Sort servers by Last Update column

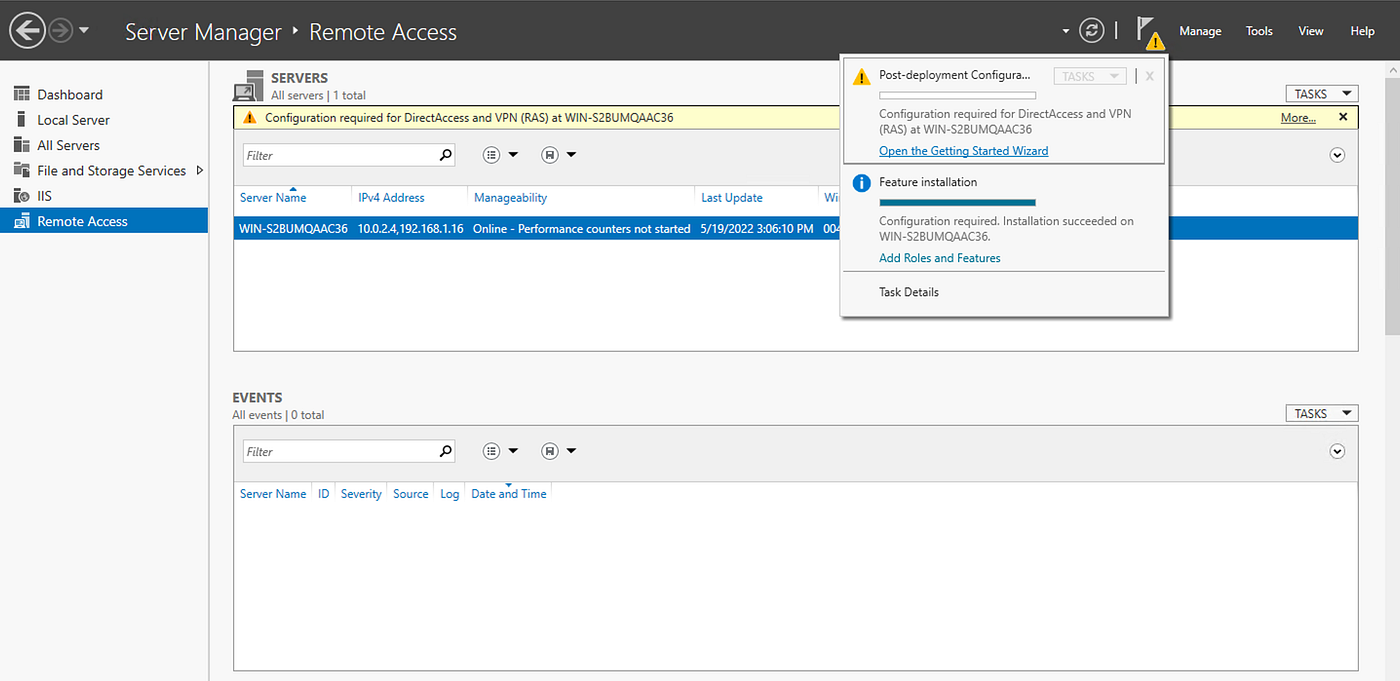tap(731, 197)
